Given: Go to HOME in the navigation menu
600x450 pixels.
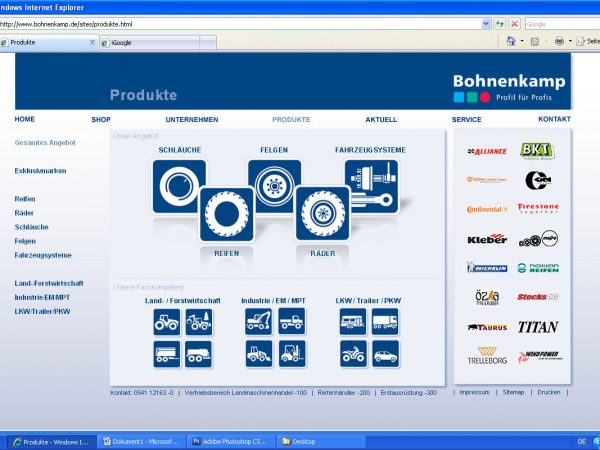Looking at the screenshot, I should point(25,119).
